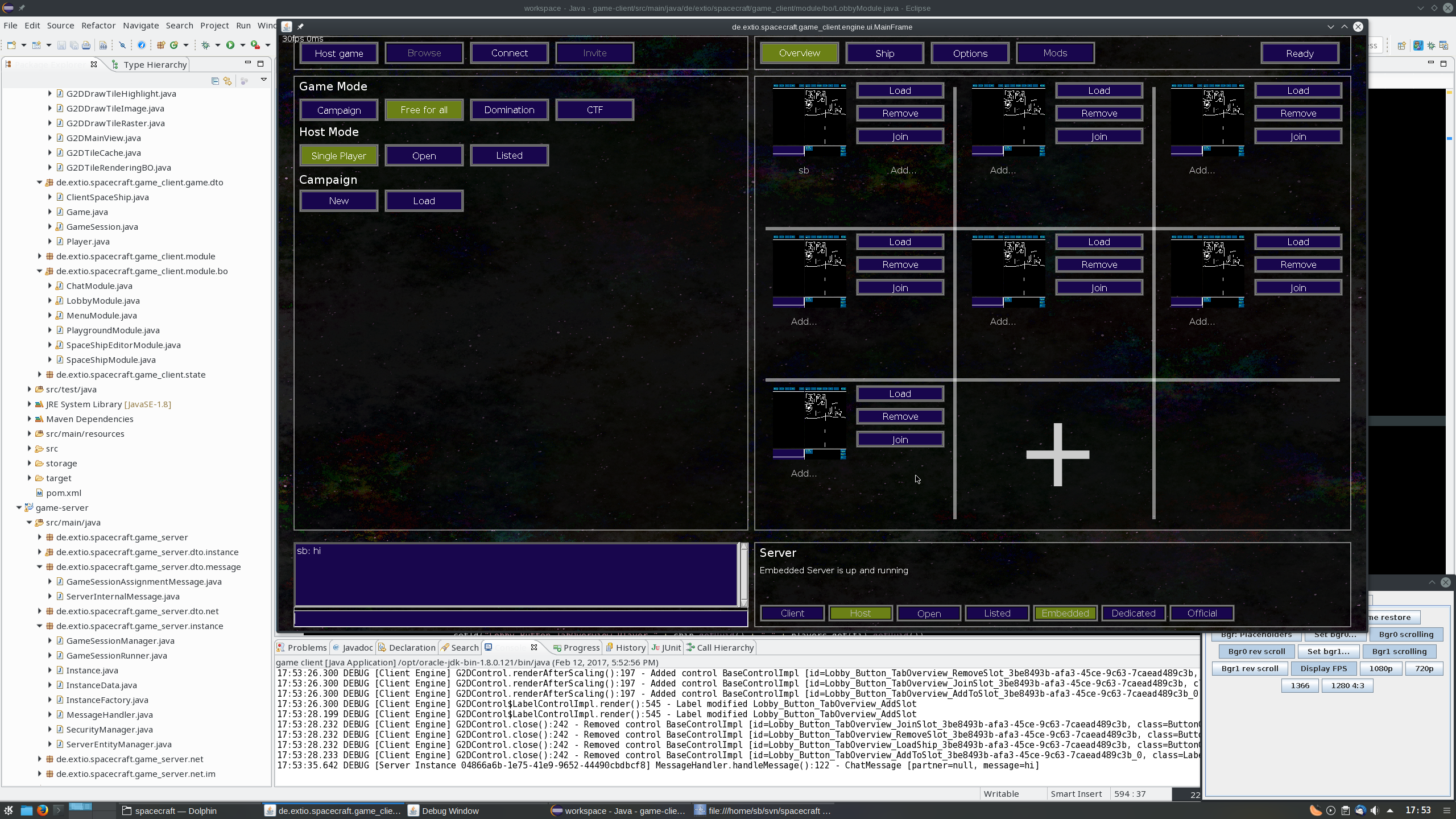Toggle Display FPS in Debug Window
1456x819 pixels.
coord(1323,668)
